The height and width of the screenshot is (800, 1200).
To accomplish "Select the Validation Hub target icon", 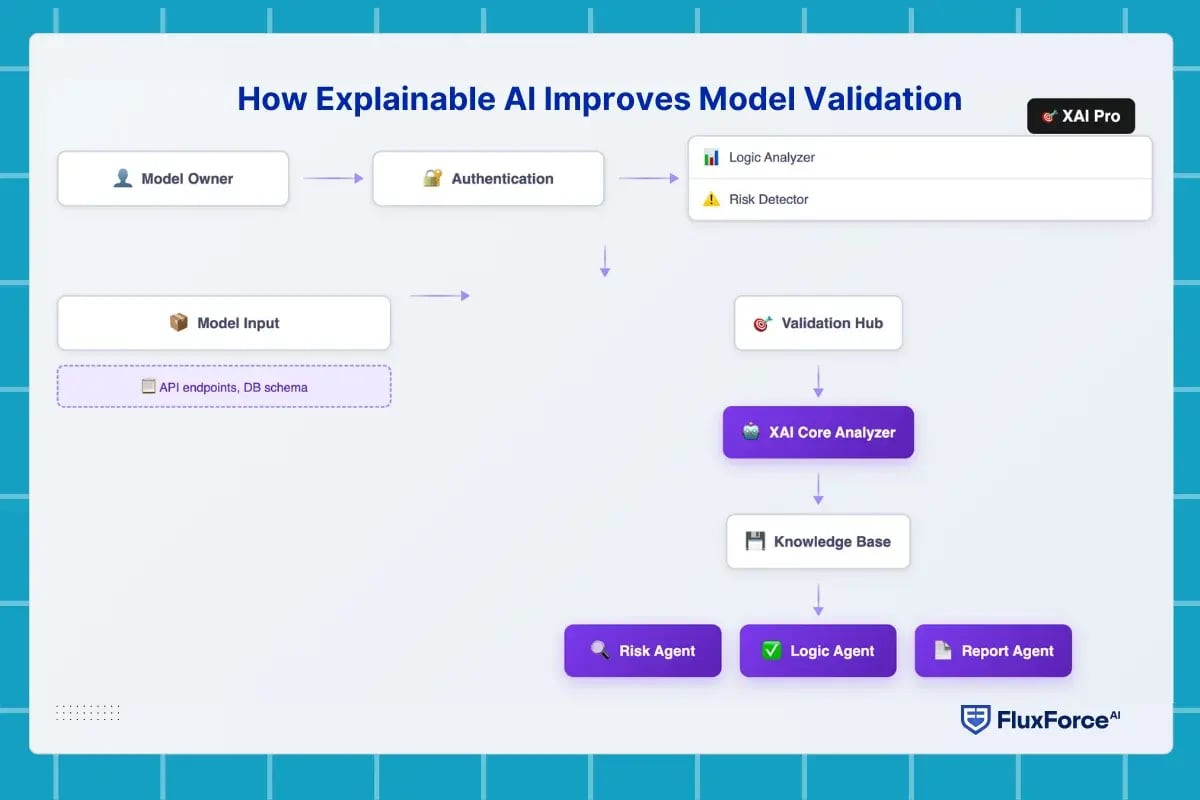I will [x=762, y=323].
